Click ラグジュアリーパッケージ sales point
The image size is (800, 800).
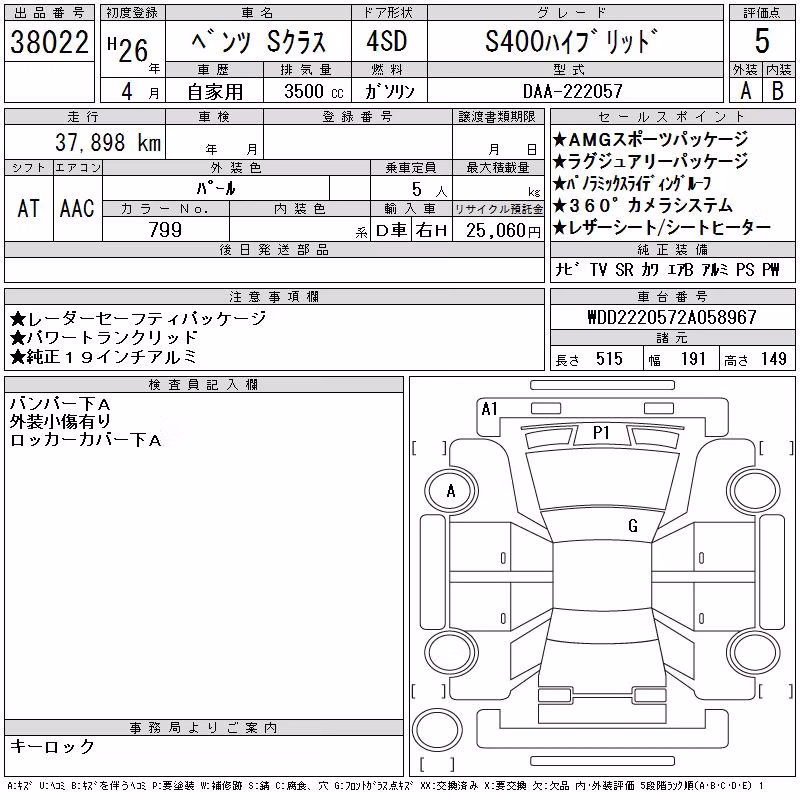(650, 161)
